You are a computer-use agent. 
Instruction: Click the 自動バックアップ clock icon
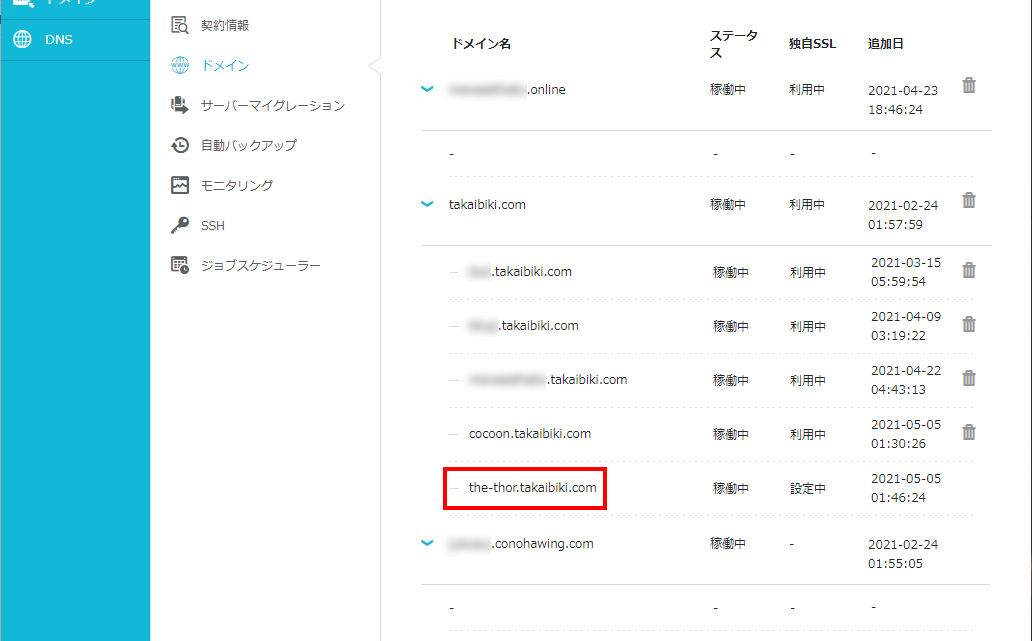pos(180,145)
